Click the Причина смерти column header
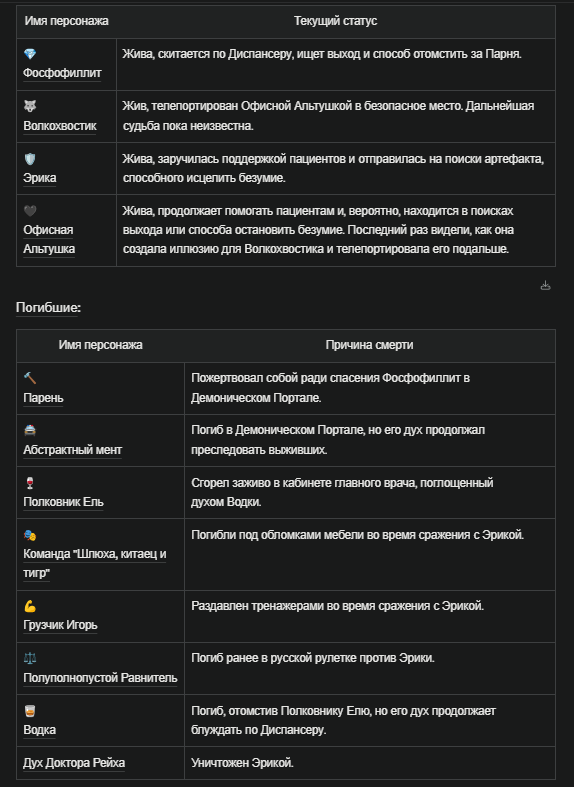This screenshot has height=787, width=574. 369,345
